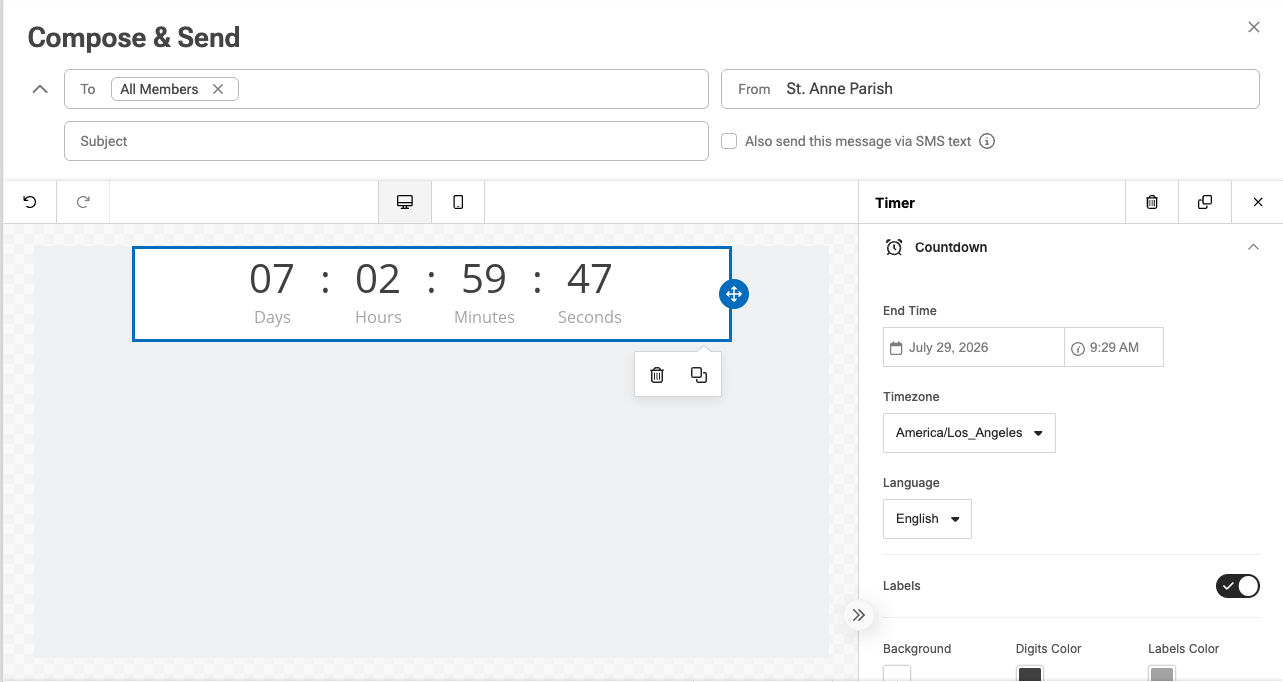Collapse the Countdown section
Viewport: 1283px width, 682px height.
point(1253,247)
